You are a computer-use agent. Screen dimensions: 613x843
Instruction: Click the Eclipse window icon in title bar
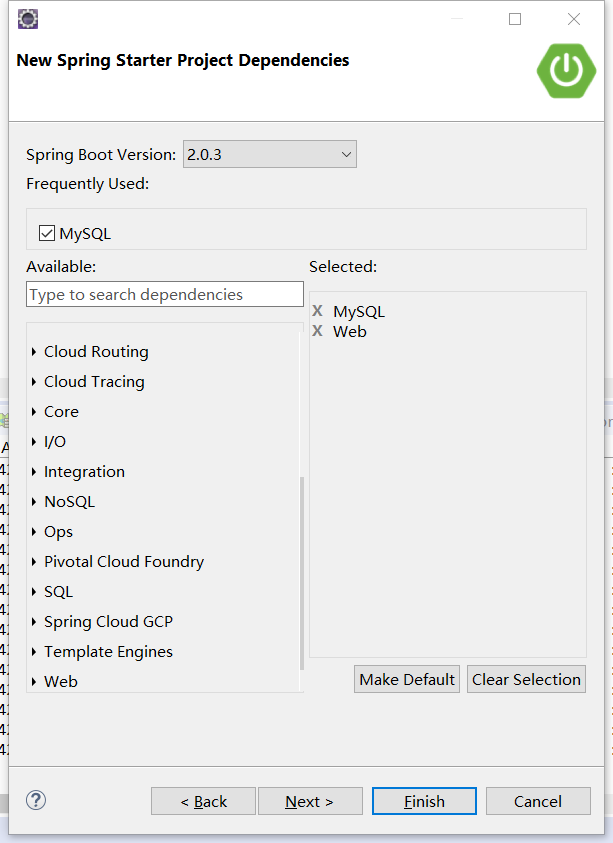coord(28,19)
